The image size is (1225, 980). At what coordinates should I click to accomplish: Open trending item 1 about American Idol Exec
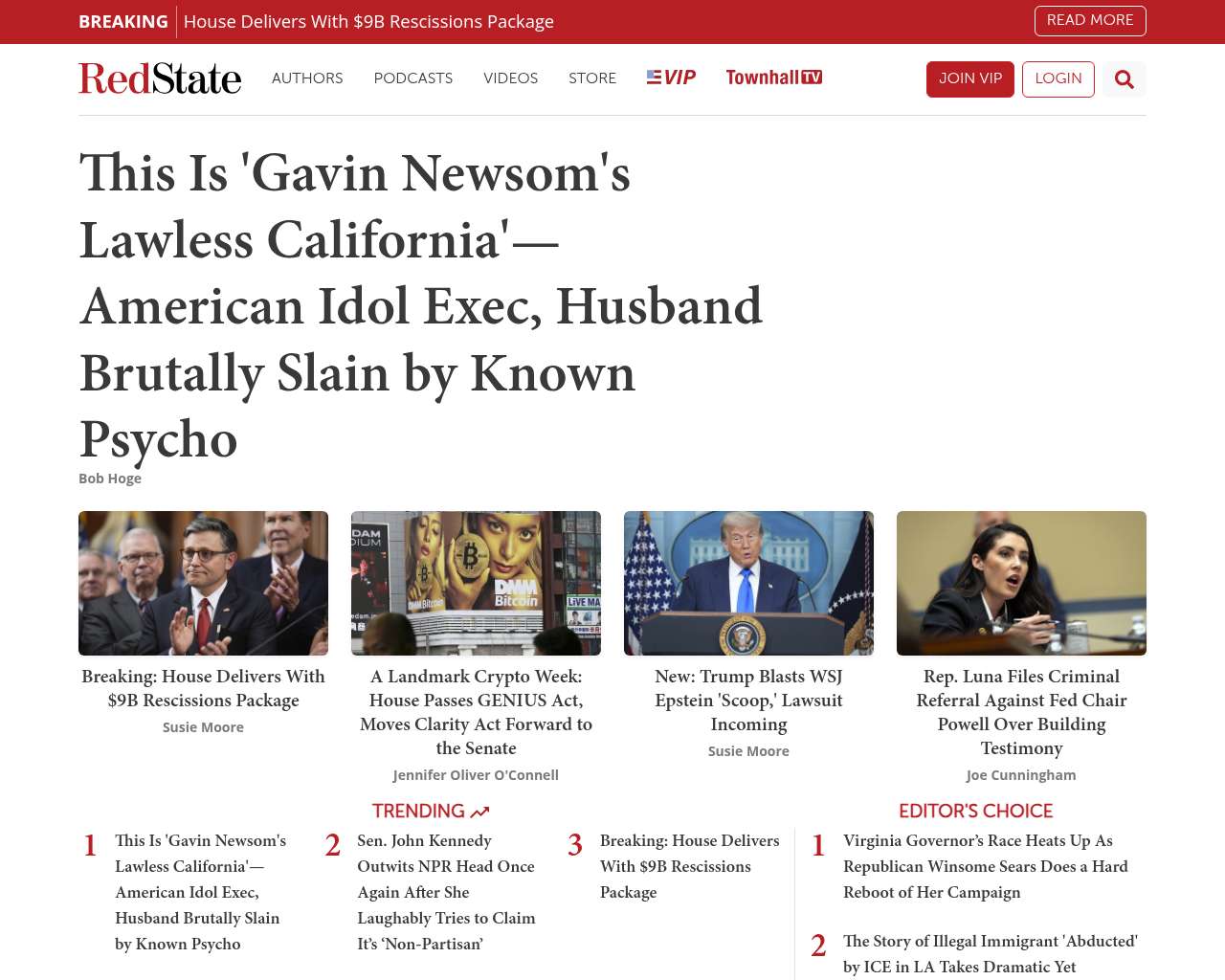point(201,892)
